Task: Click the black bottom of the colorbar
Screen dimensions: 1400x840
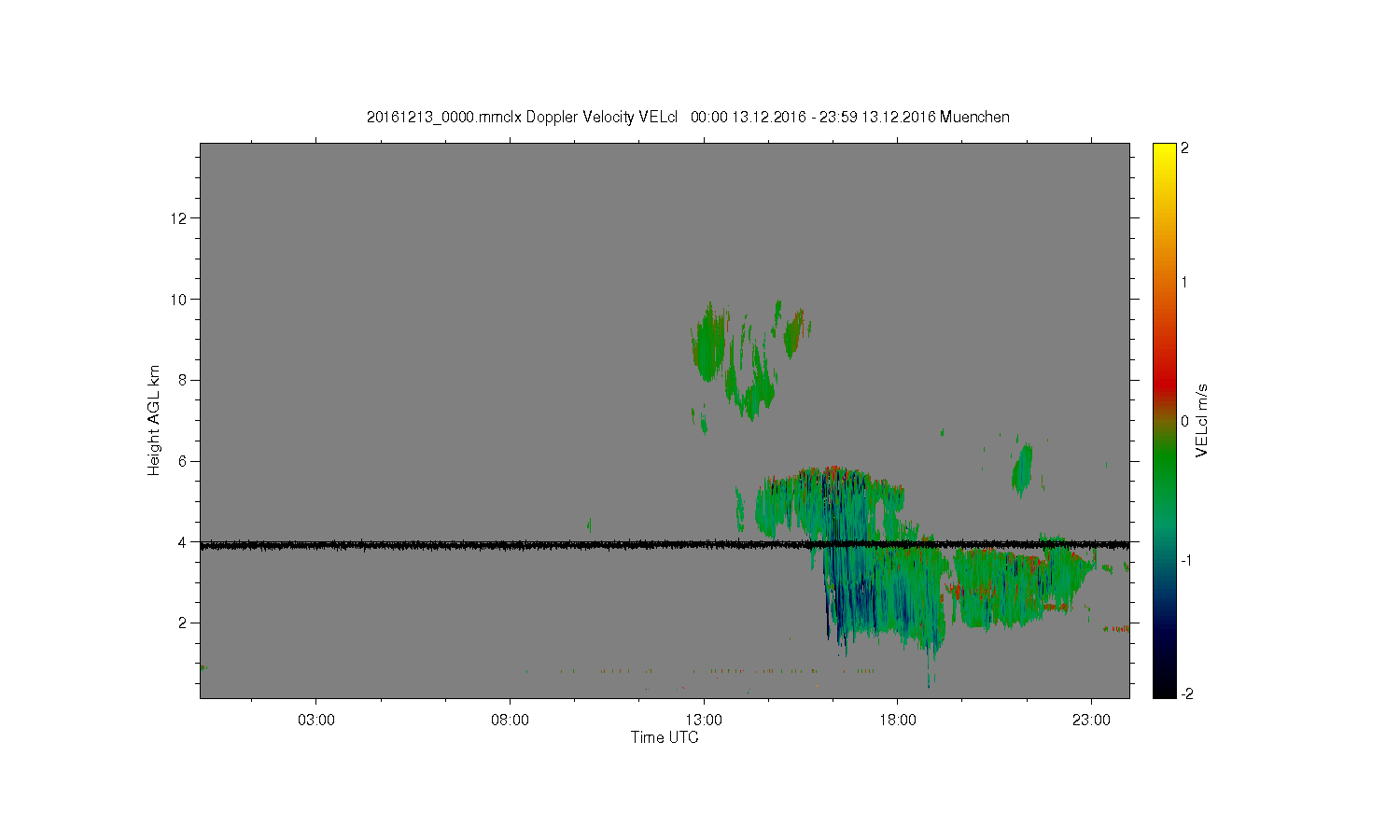Action: pos(1164,686)
